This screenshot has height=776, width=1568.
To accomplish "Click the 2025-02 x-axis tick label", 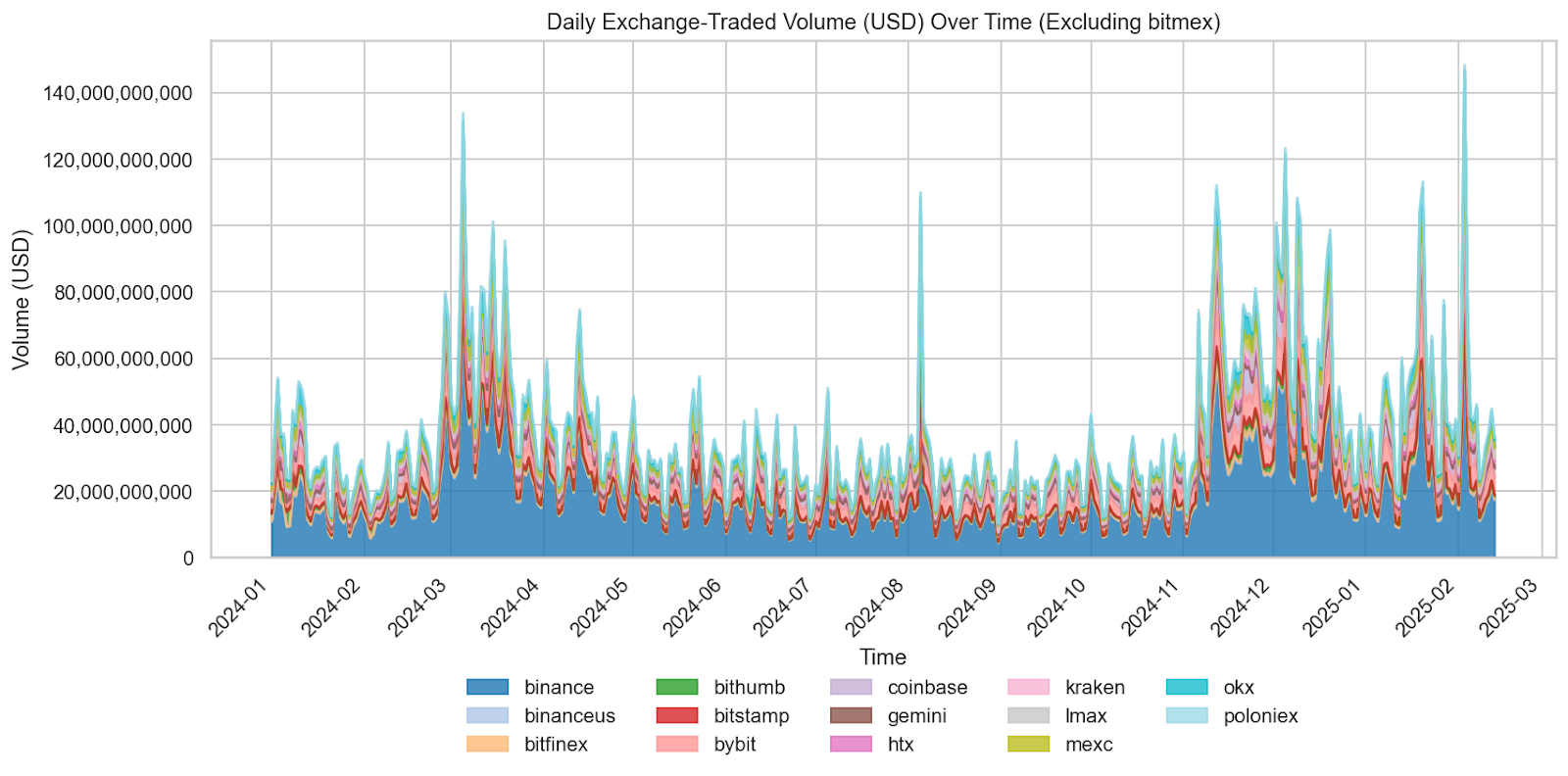I will 1426,607.
